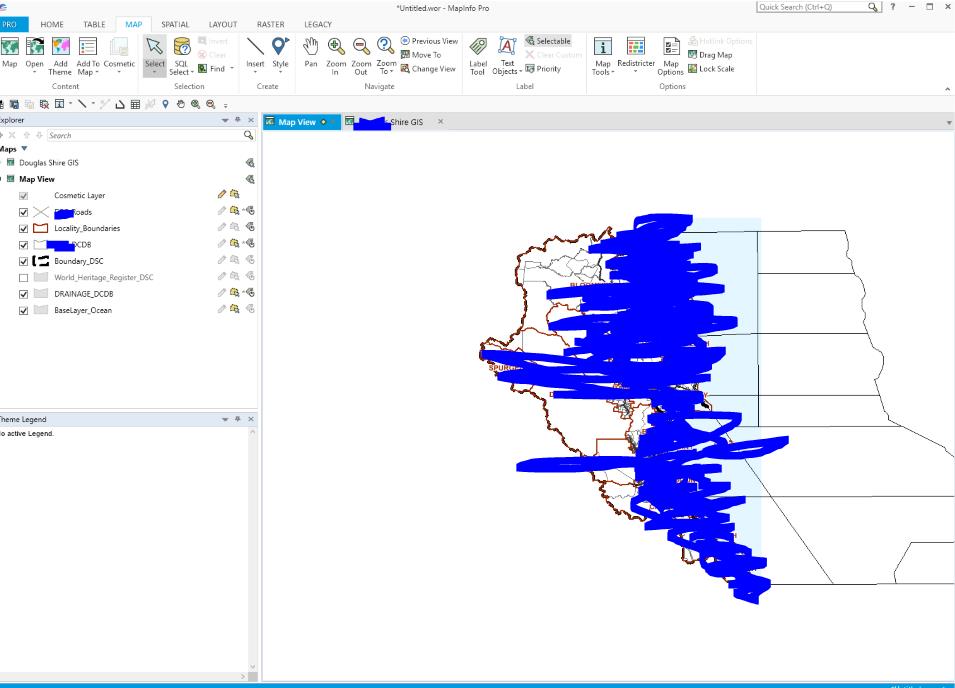The width and height of the screenshot is (955, 688).
Task: Open the document tabs list arrow
Action: (948, 122)
